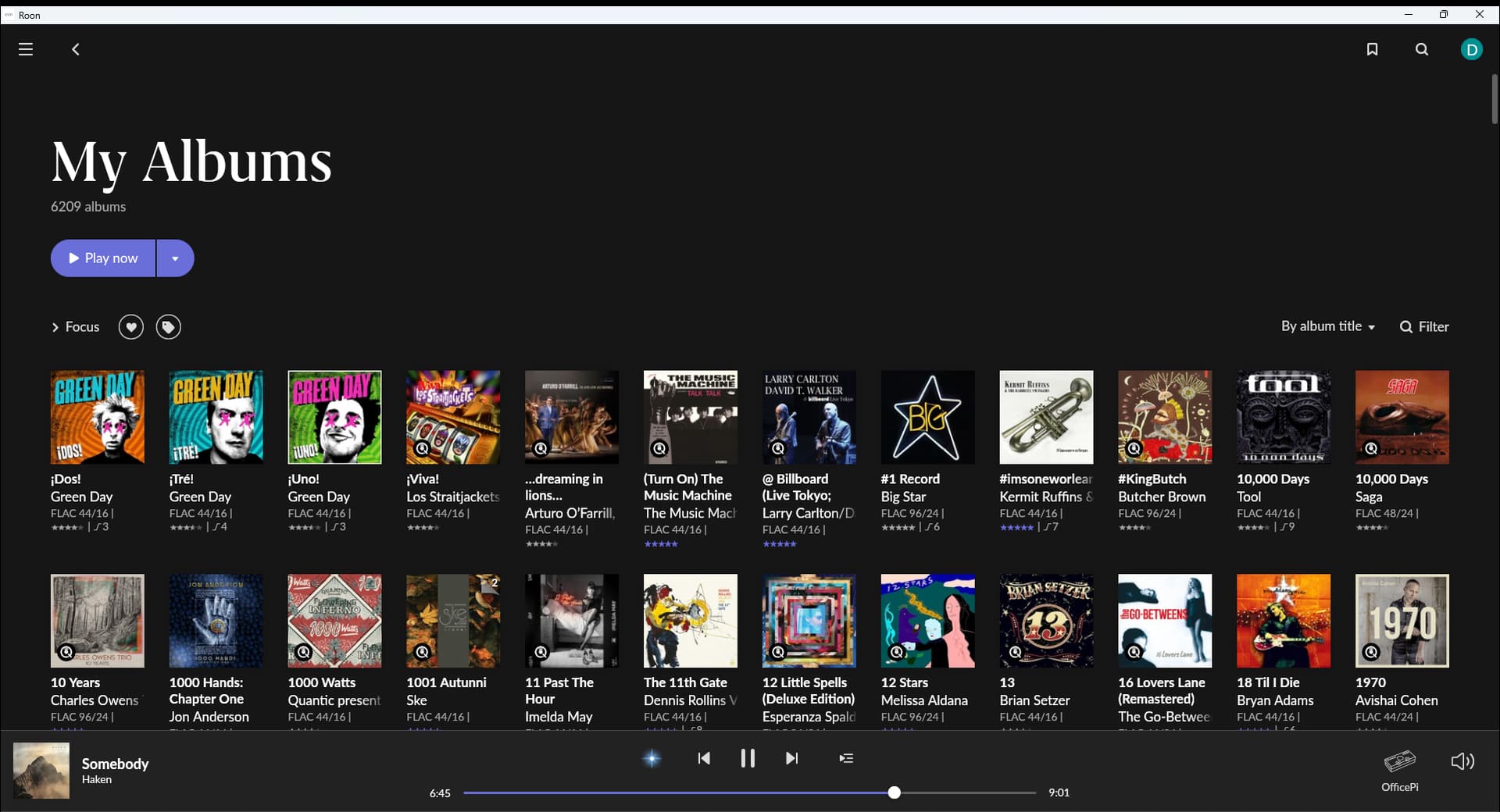Open the Bryan Adams artist link
Screen dimensions: 1500x812
[1275, 700]
